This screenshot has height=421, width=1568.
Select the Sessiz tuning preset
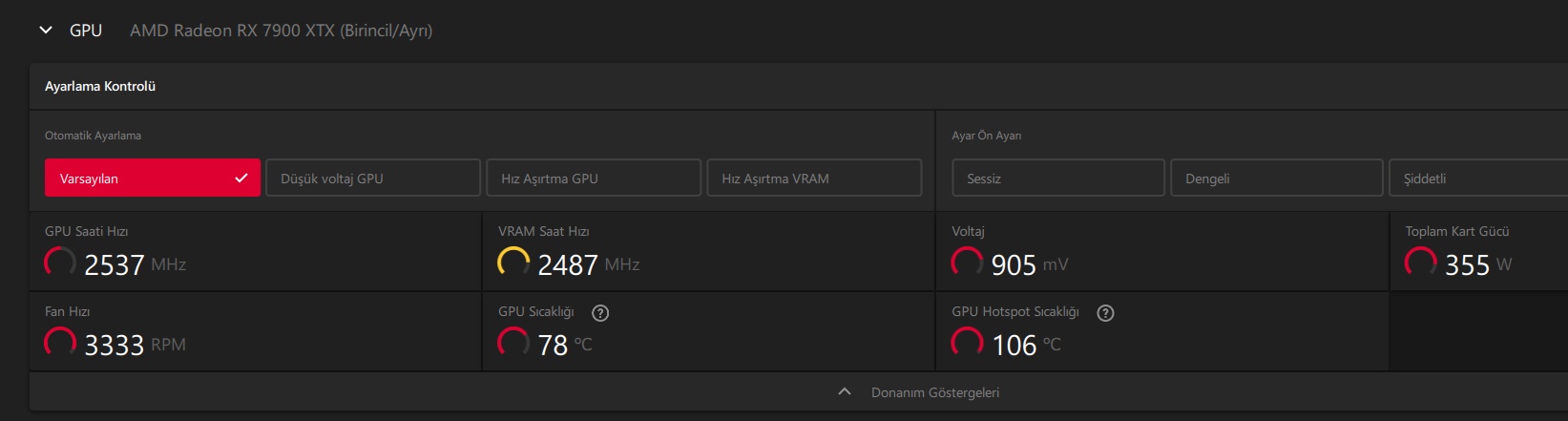tap(1057, 179)
